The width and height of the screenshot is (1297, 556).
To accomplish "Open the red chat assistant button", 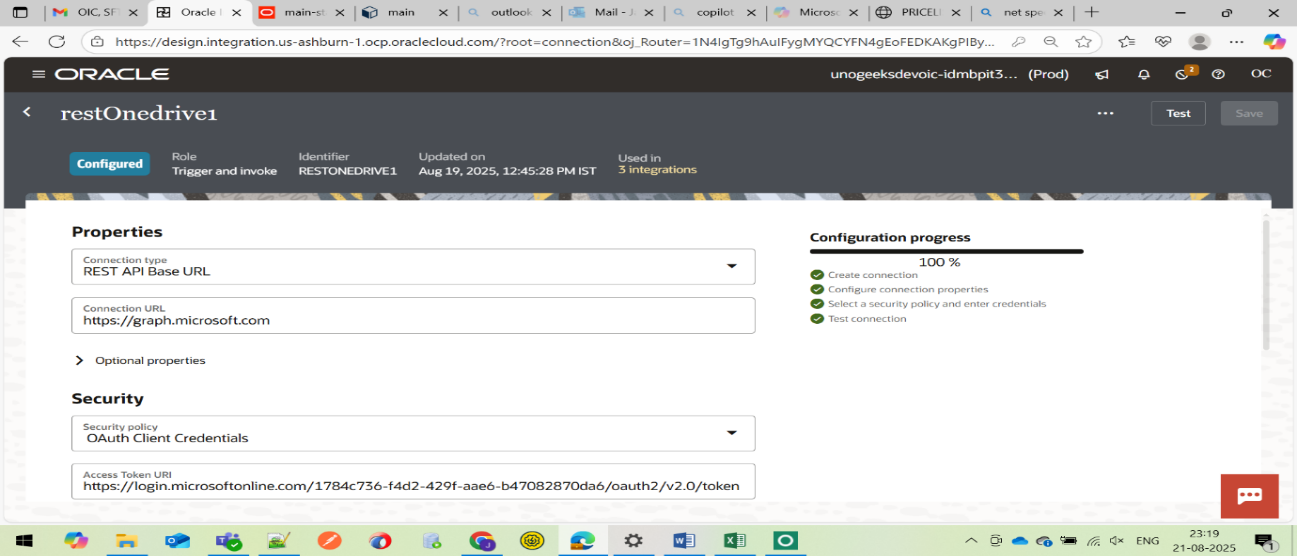I will point(1249,496).
